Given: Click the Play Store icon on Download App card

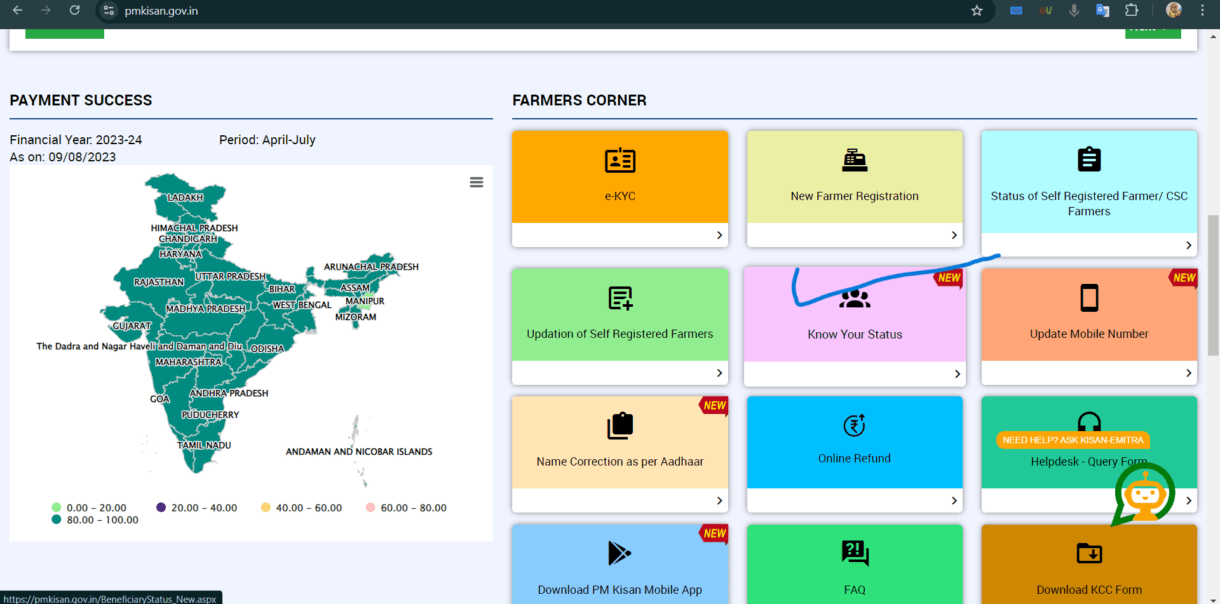Looking at the screenshot, I should coord(620,553).
